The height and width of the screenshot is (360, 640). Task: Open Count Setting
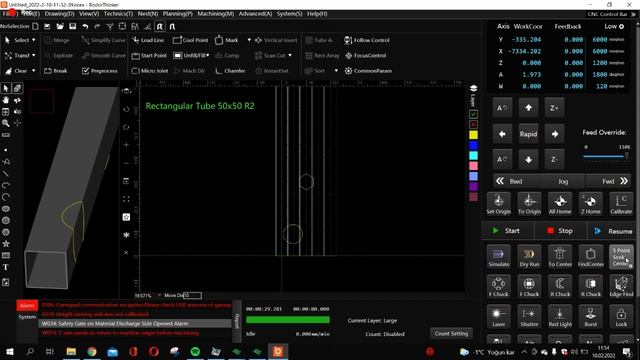point(451,333)
